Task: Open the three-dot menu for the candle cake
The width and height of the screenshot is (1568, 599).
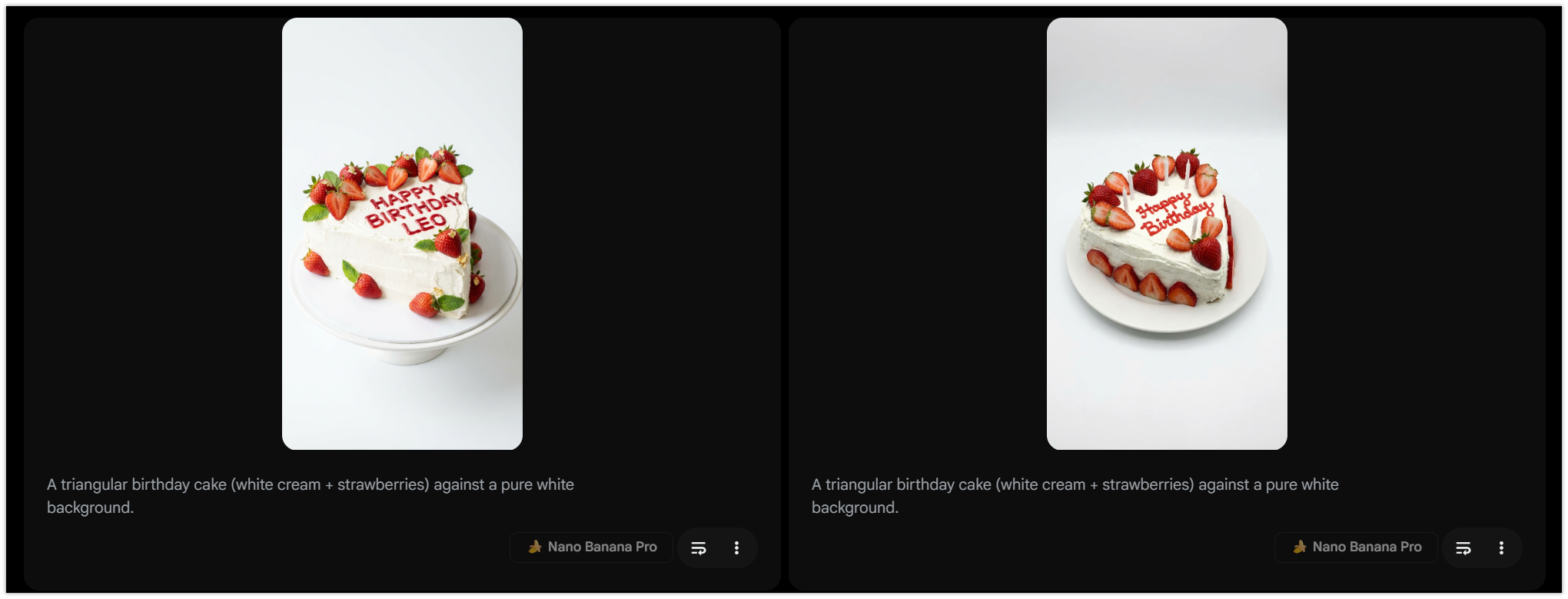Action: (x=1501, y=547)
